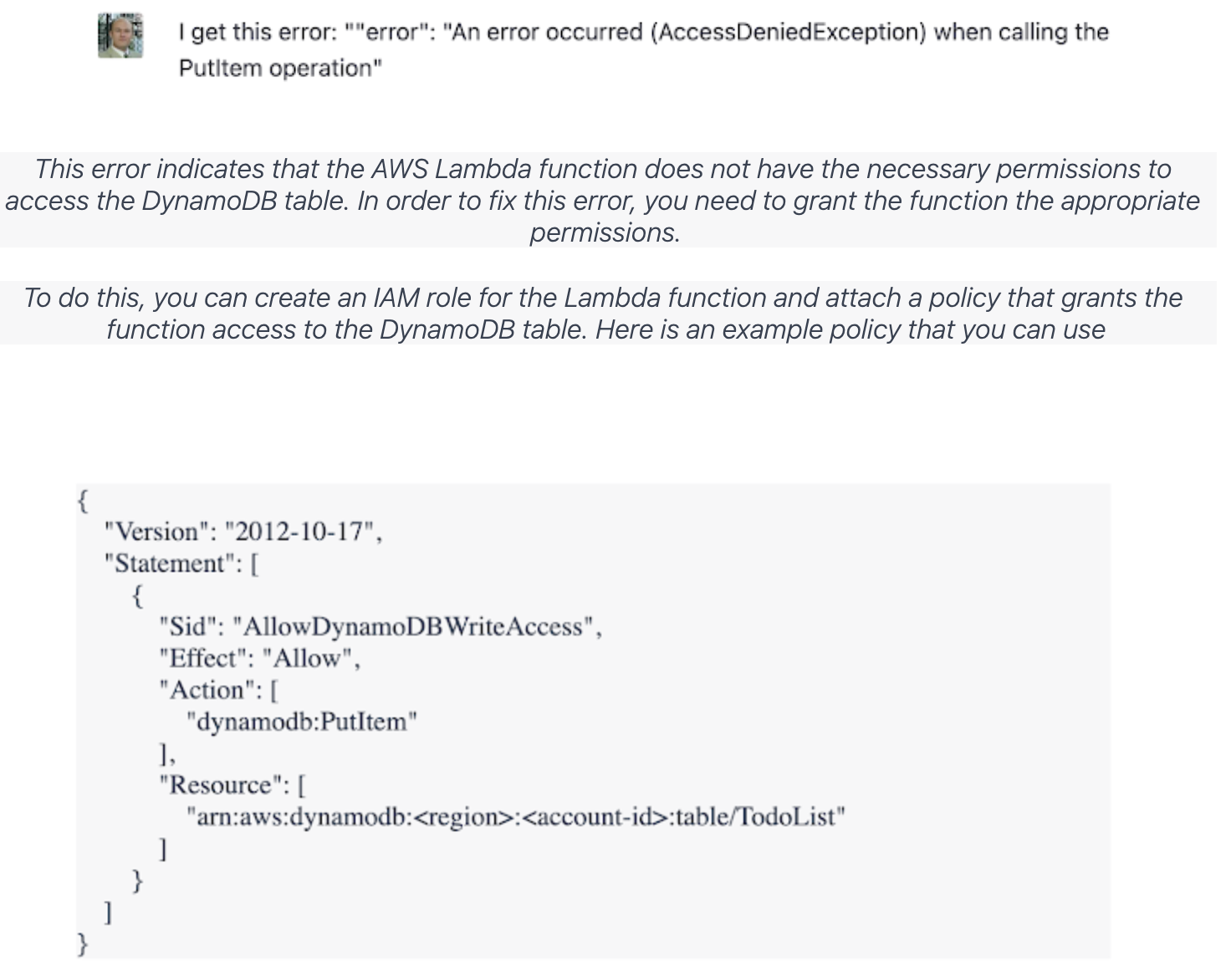Click the "Statement": [ line in code

181,563
